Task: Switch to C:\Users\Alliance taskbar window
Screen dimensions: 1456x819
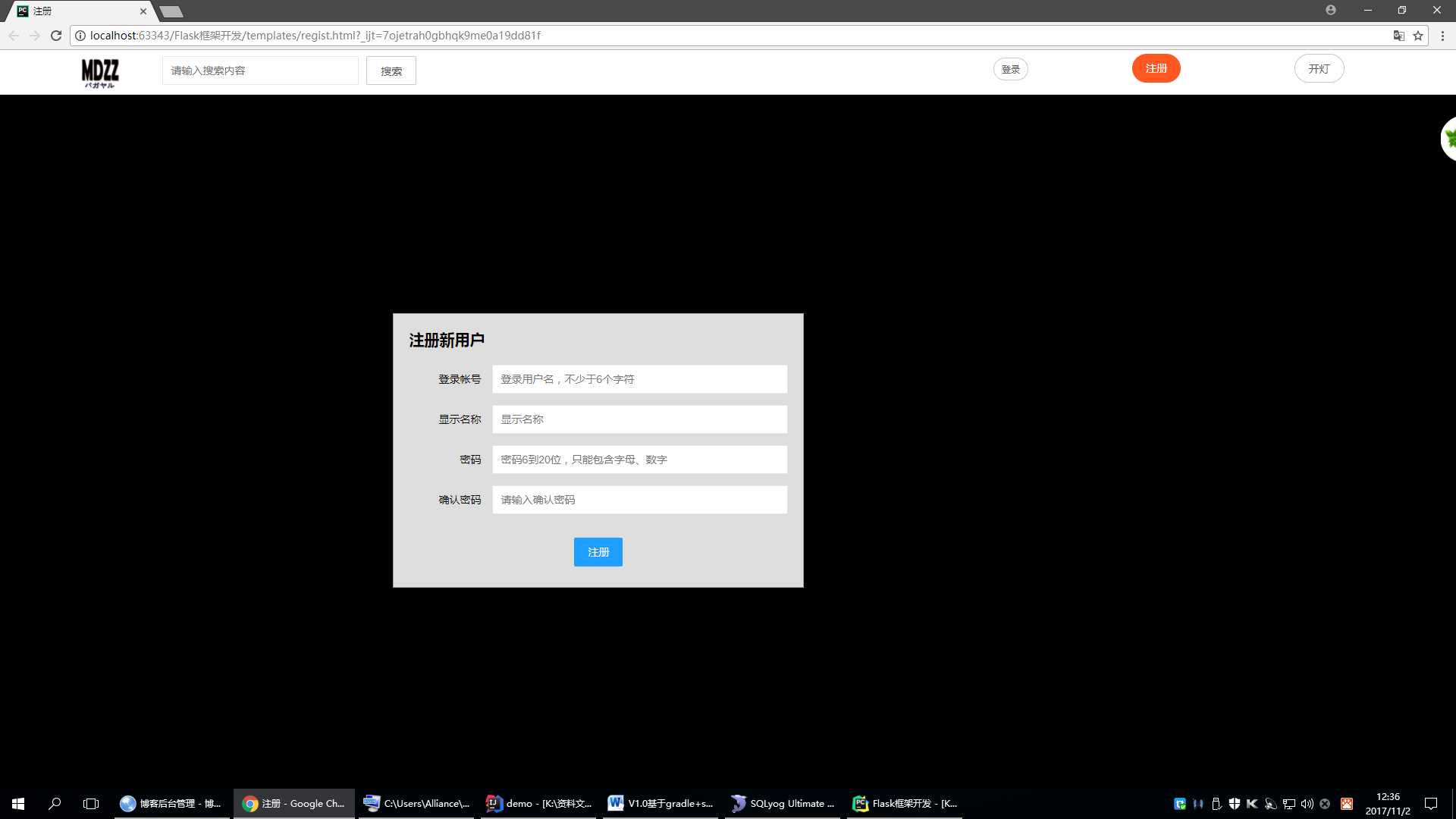Action: [x=417, y=804]
